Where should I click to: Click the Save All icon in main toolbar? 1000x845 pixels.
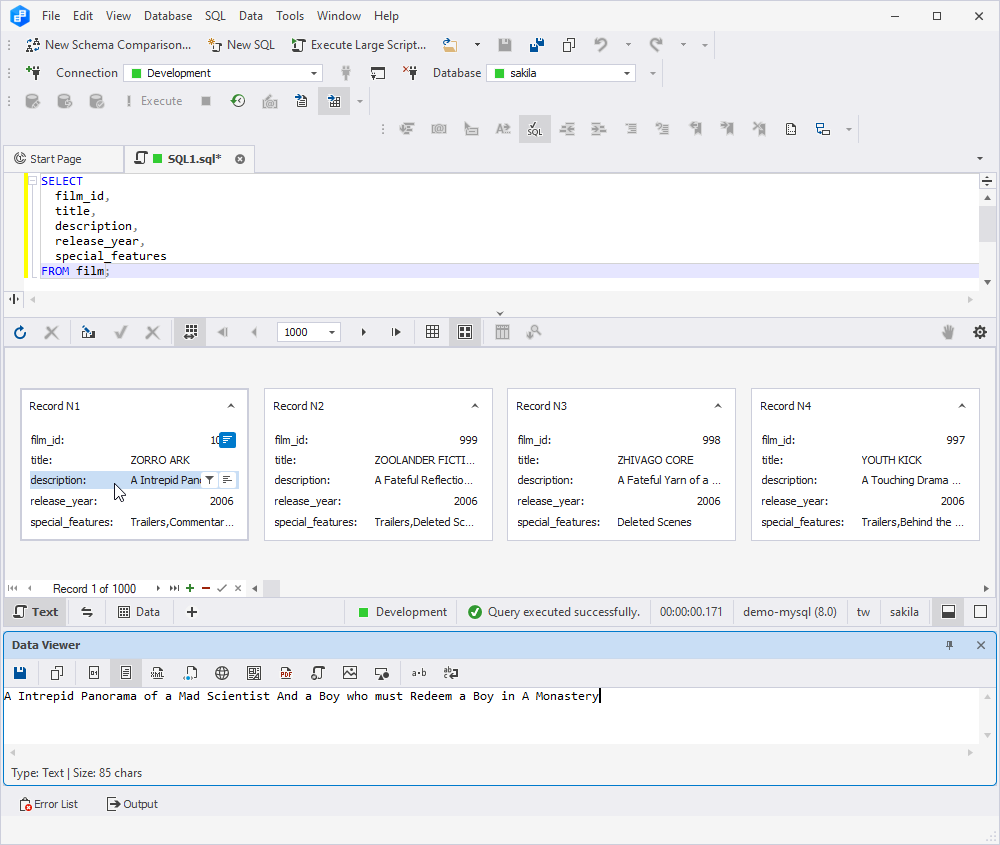[537, 45]
